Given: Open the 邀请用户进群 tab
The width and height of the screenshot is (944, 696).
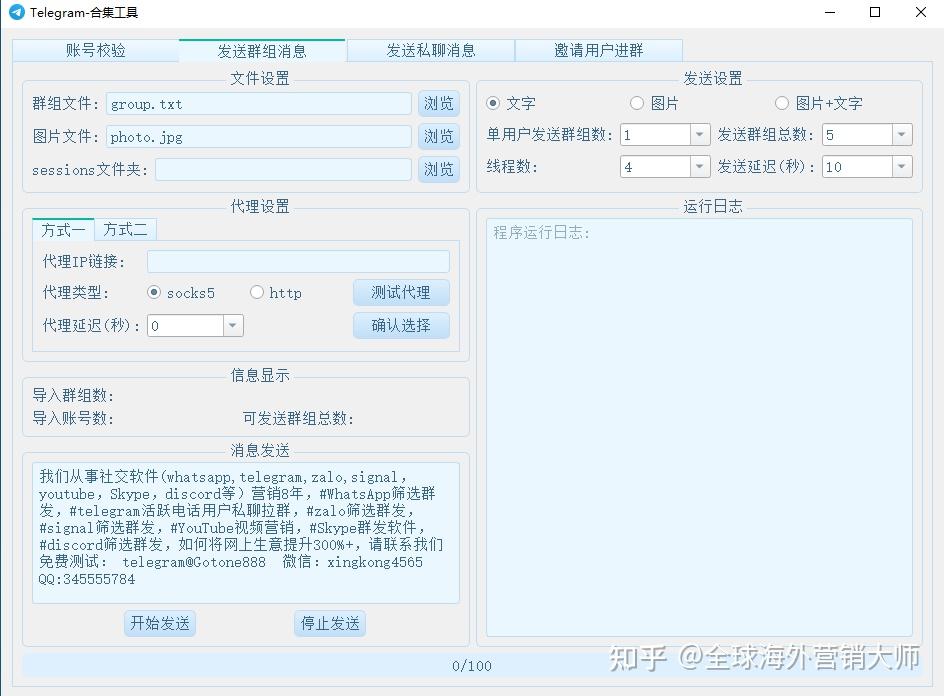Looking at the screenshot, I should pyautogui.click(x=598, y=51).
